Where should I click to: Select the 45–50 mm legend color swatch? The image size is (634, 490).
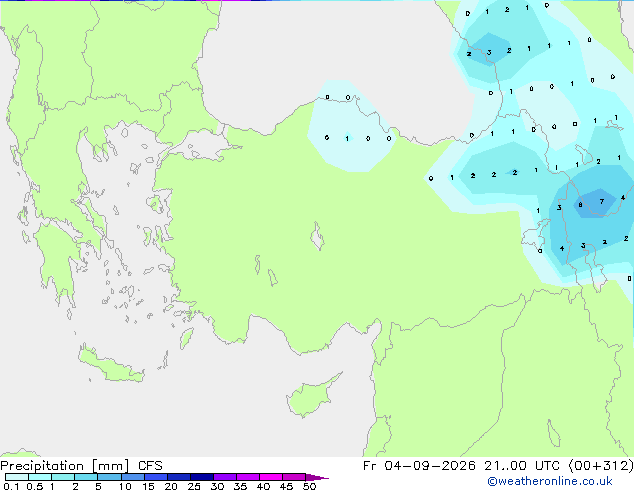click(294, 477)
